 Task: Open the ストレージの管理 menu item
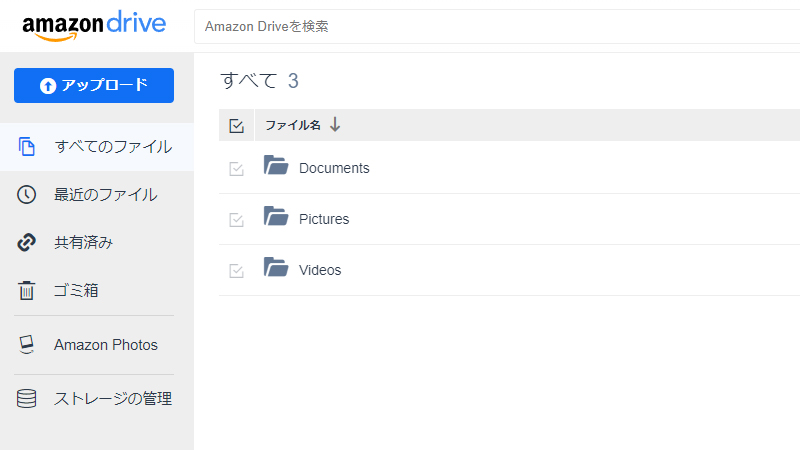point(112,399)
